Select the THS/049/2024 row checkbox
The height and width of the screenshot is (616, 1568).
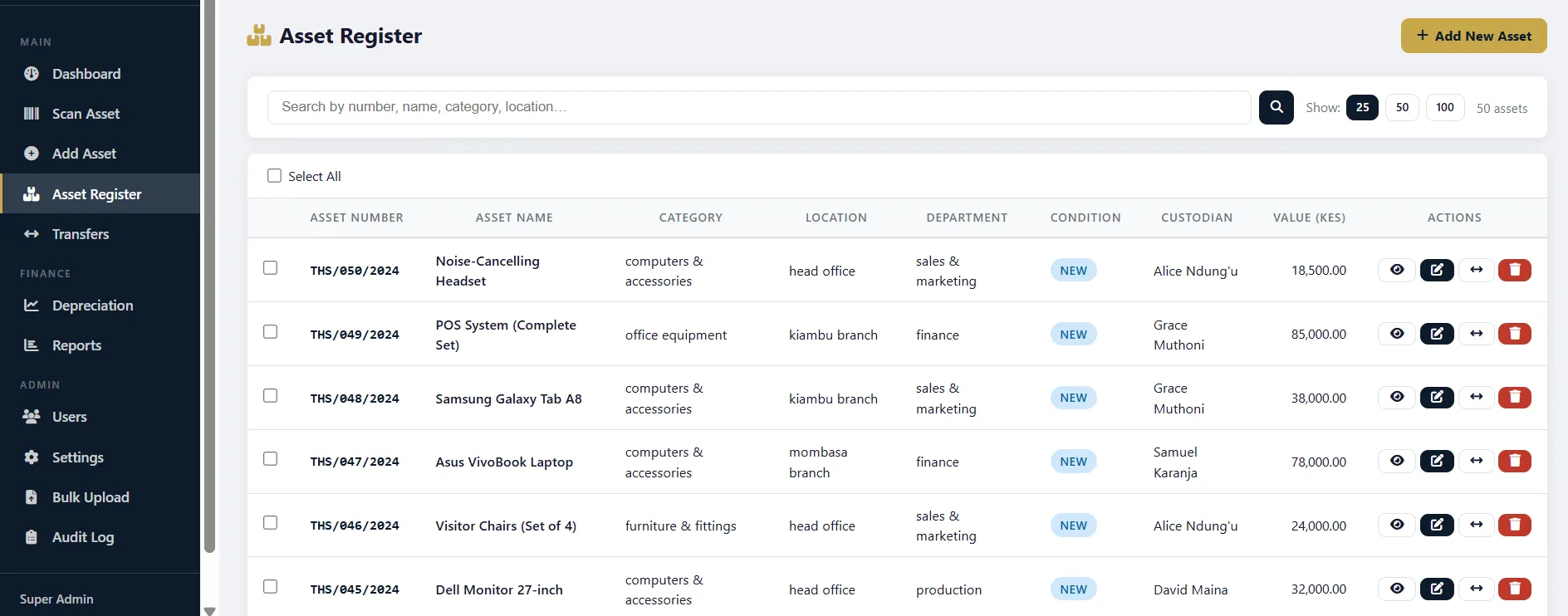[270, 331]
